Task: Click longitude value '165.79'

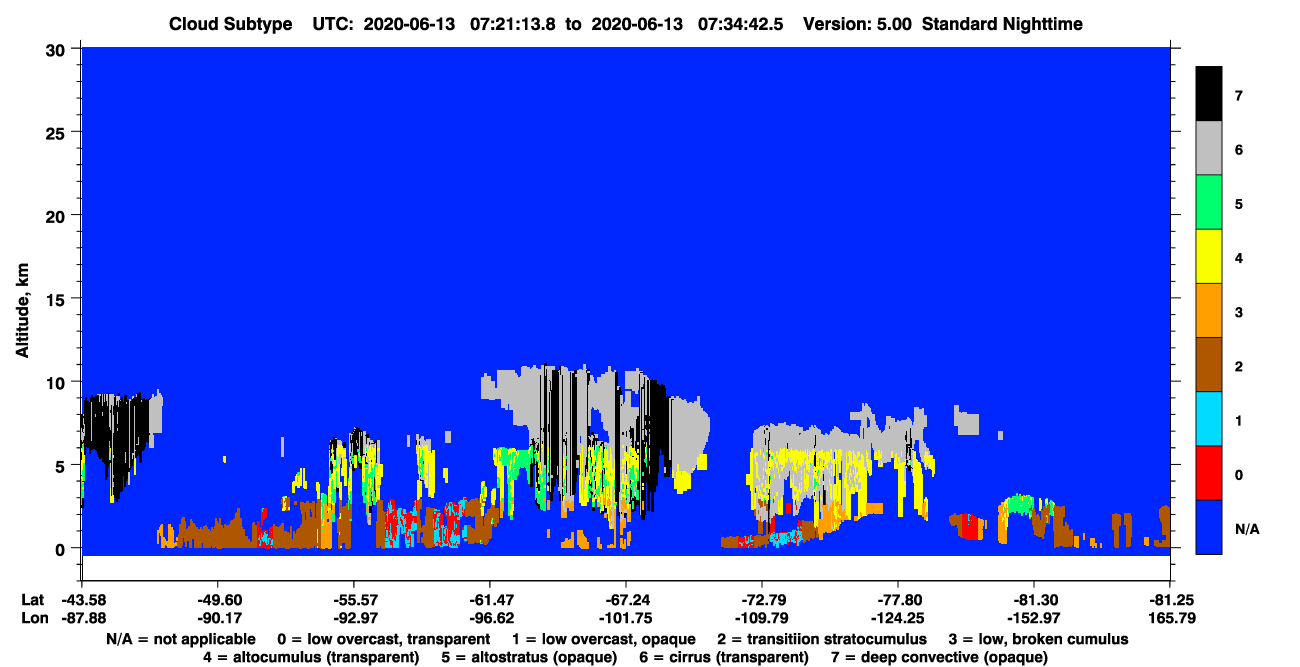Action: (1170, 617)
